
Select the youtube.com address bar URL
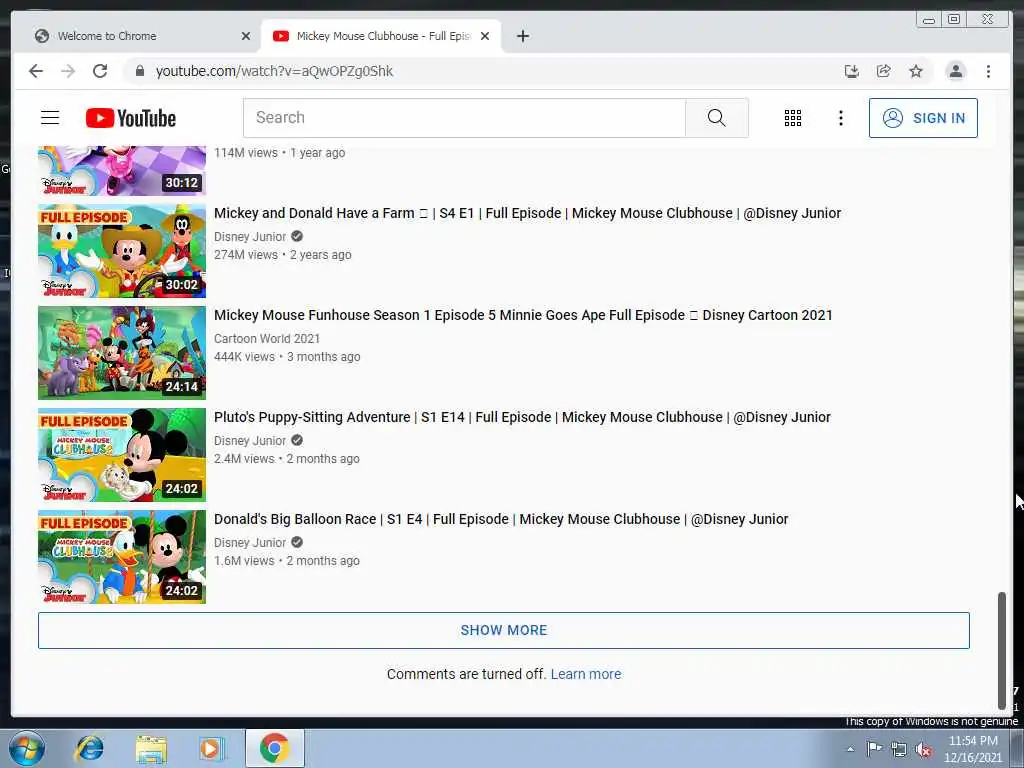pyautogui.click(x=274, y=71)
